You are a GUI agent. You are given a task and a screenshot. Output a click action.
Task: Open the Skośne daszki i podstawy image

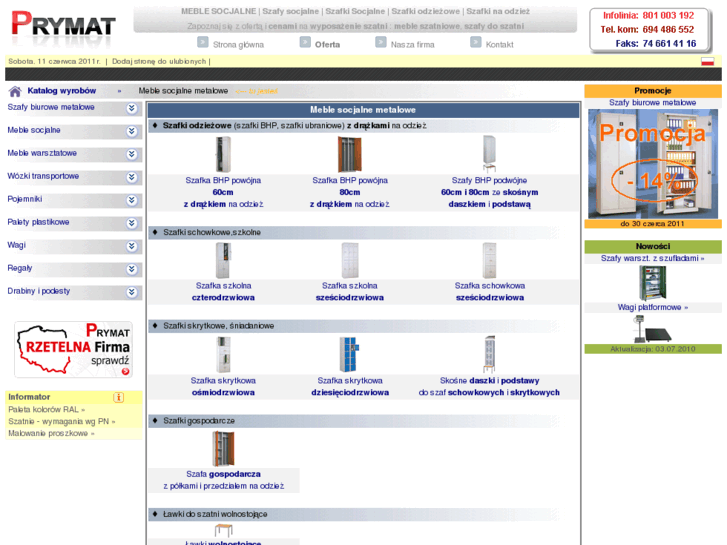pos(489,355)
